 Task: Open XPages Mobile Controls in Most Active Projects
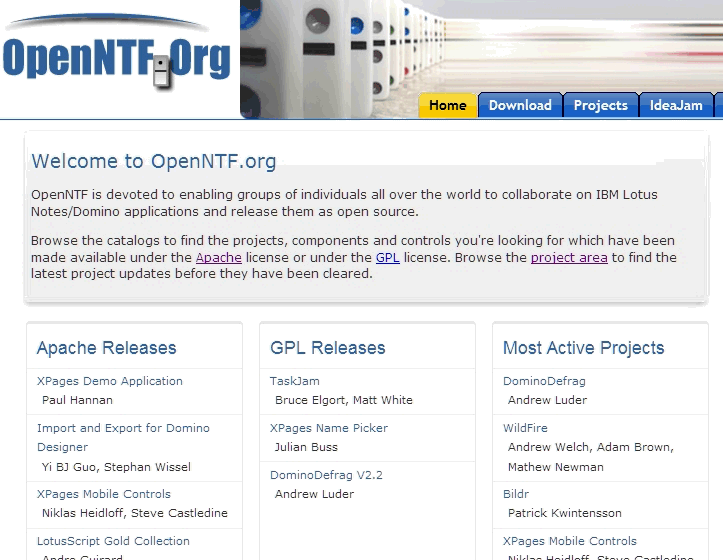tap(569, 541)
